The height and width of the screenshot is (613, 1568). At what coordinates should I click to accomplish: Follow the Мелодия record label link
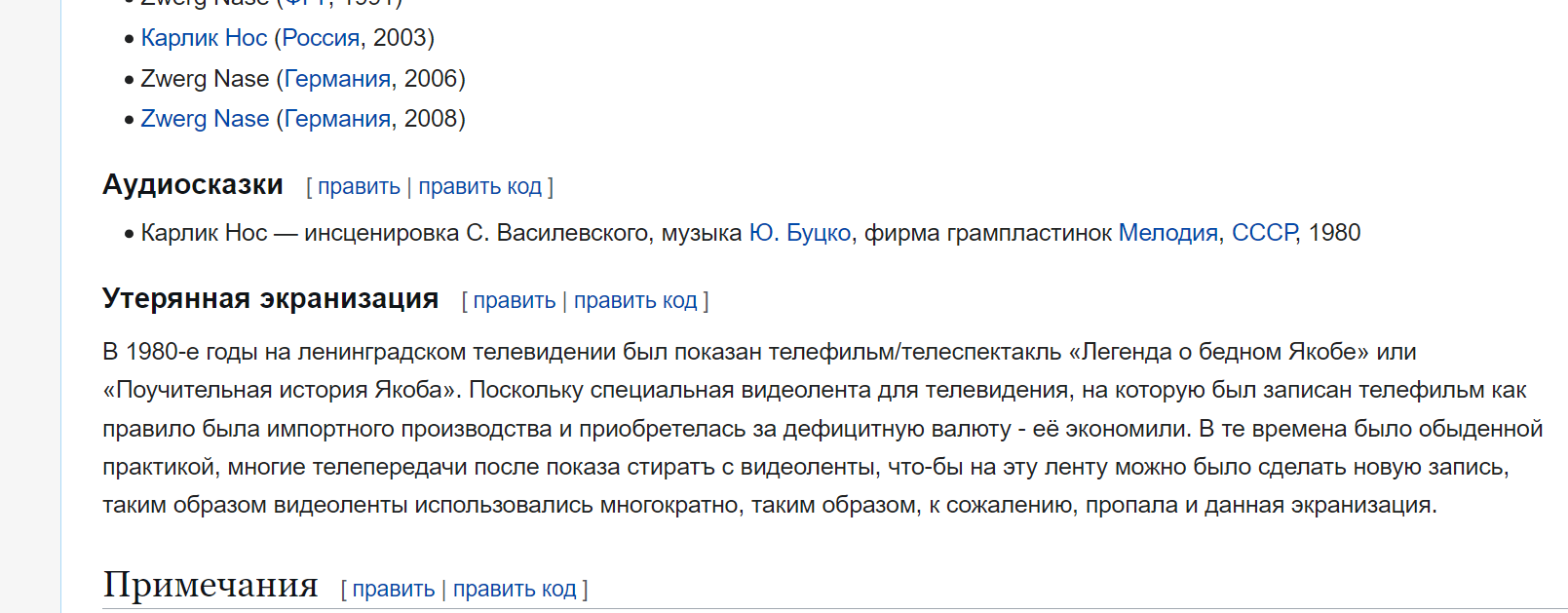point(1167,233)
